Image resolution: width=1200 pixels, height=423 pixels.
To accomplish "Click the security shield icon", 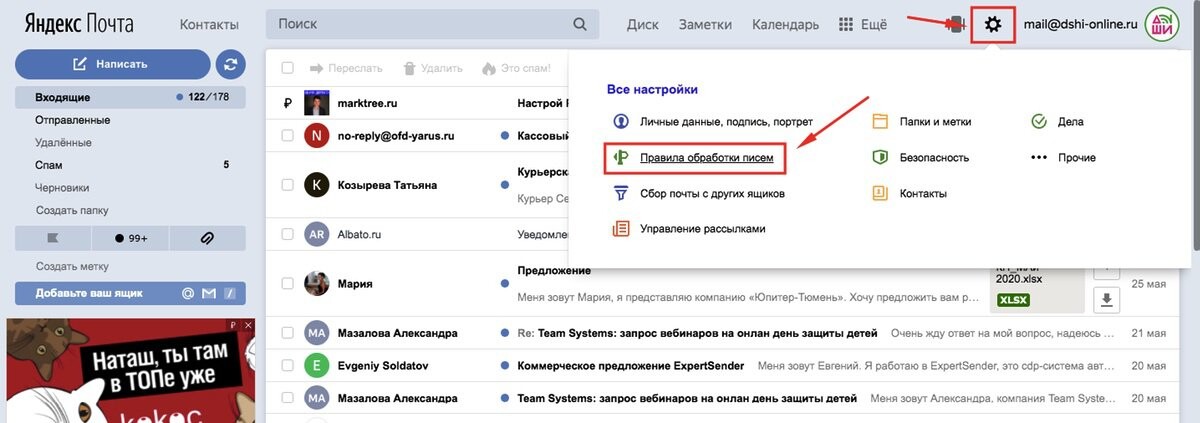I will pyautogui.click(x=880, y=158).
